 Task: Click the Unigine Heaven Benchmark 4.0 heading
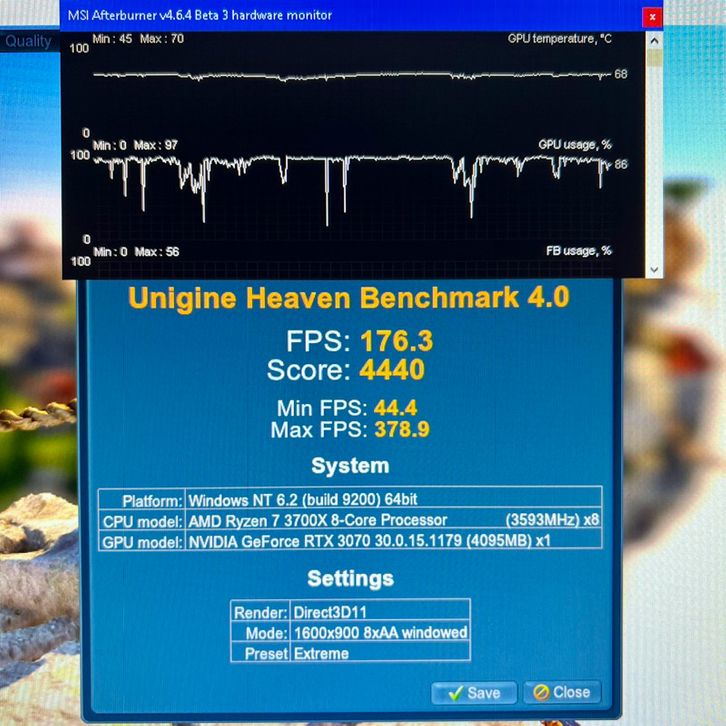click(349, 298)
